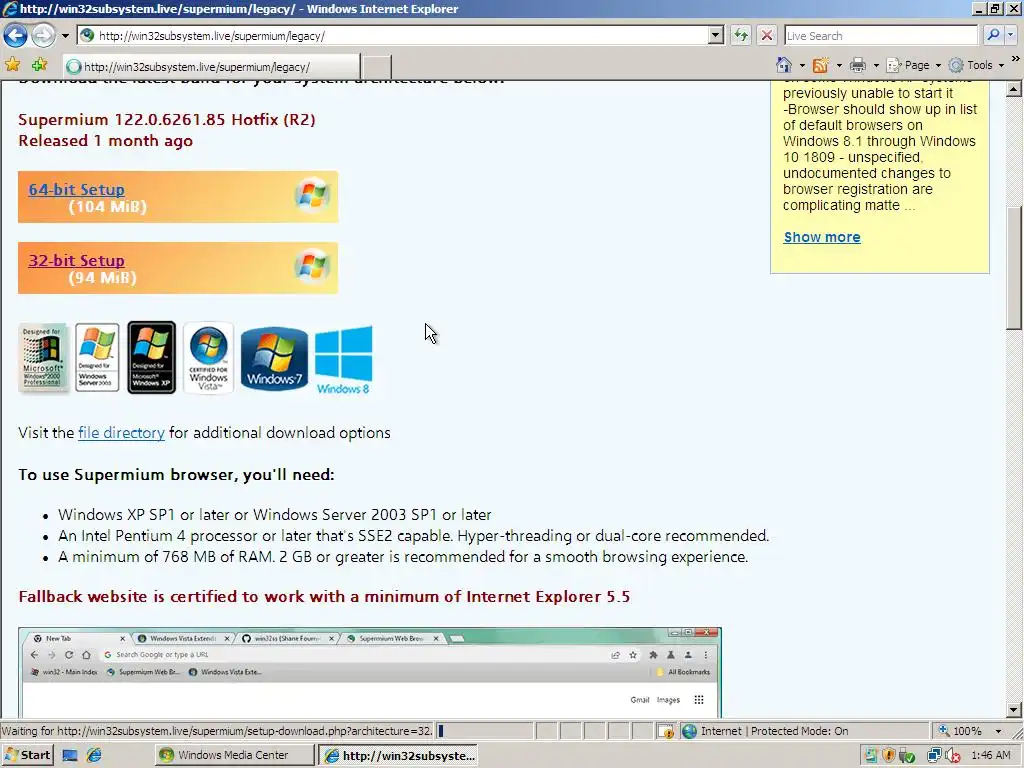Viewport: 1024px width, 768px height.
Task: Click the vertical scrollbar down arrow
Action: tap(1014, 710)
